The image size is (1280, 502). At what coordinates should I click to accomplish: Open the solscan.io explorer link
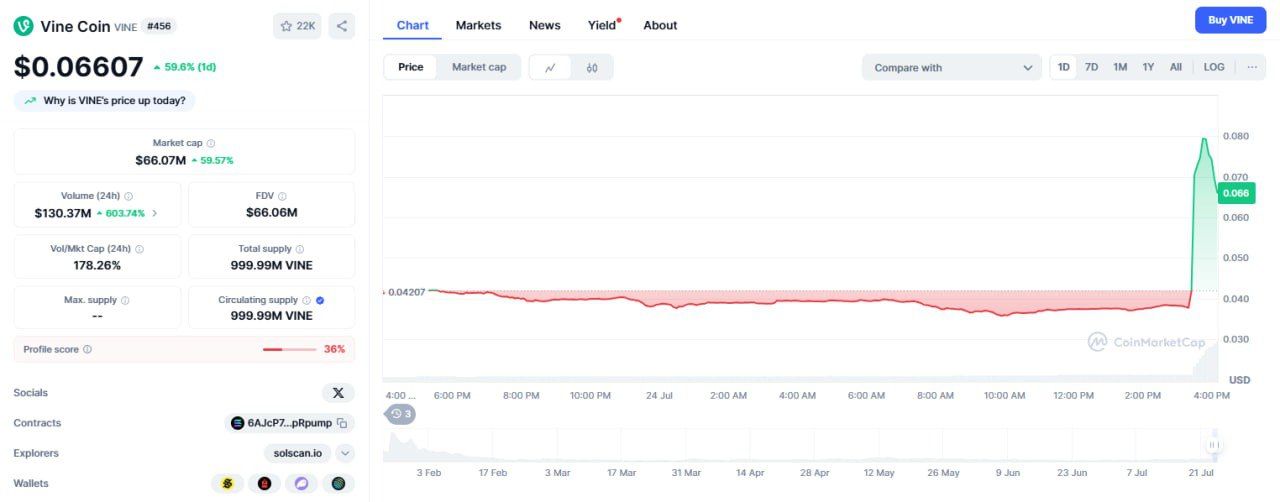(298, 453)
